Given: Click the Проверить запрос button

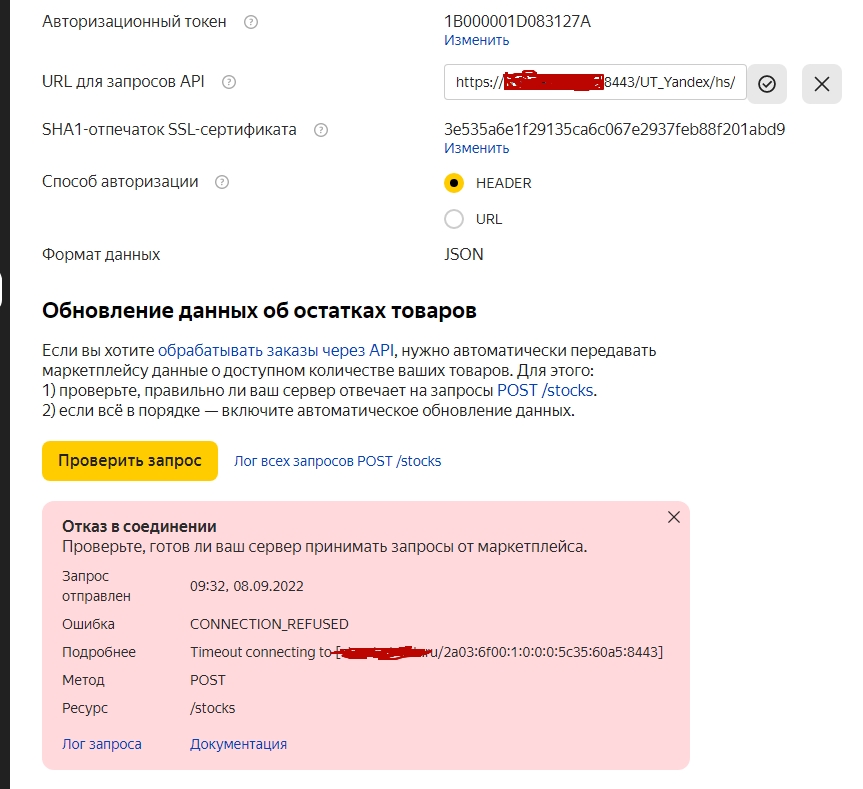Looking at the screenshot, I should [130, 461].
